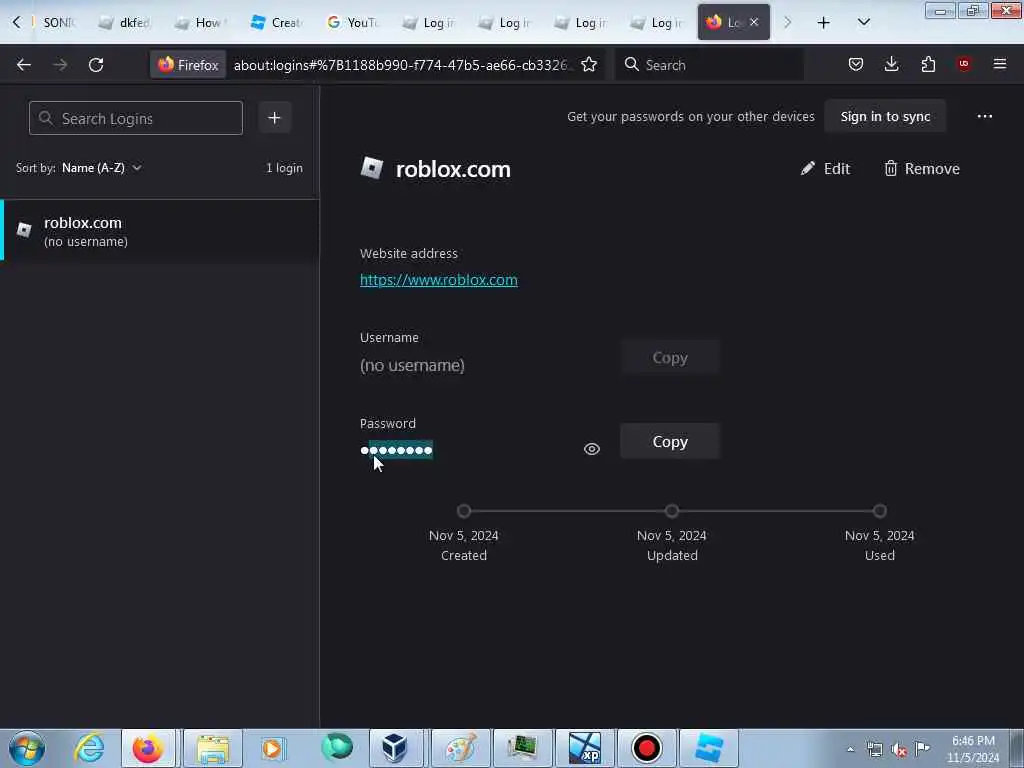
Task: Click the disabled username Copy button
Action: 670,357
